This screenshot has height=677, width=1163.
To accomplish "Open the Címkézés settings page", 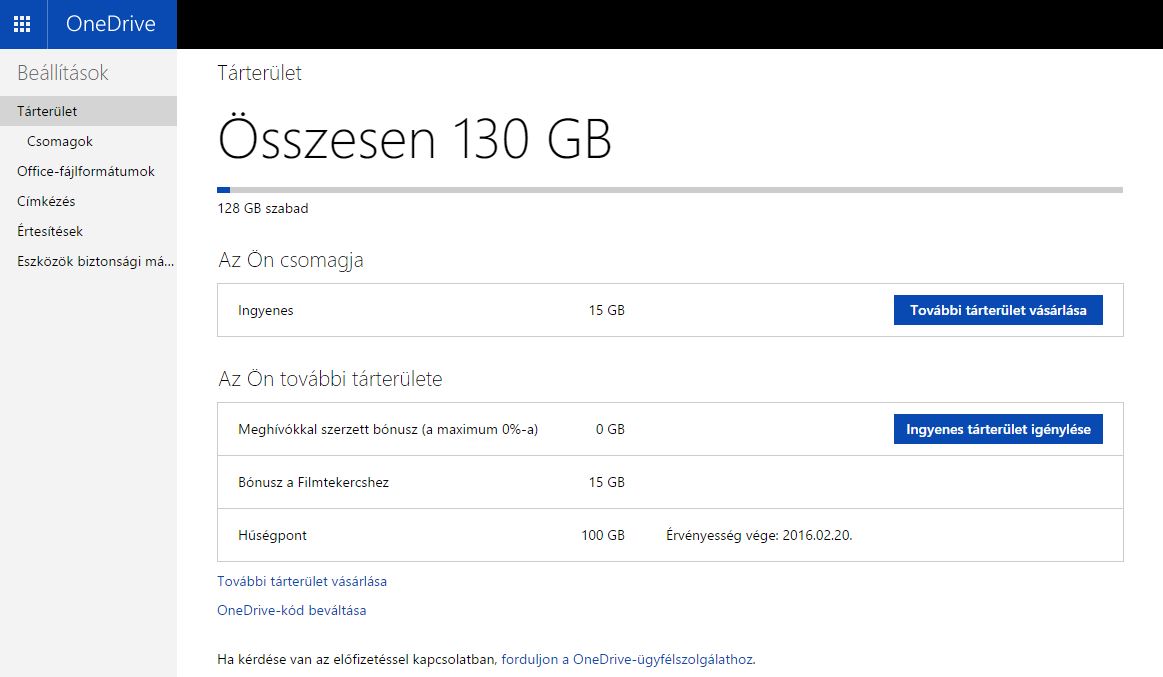I will pyautogui.click(x=46, y=201).
